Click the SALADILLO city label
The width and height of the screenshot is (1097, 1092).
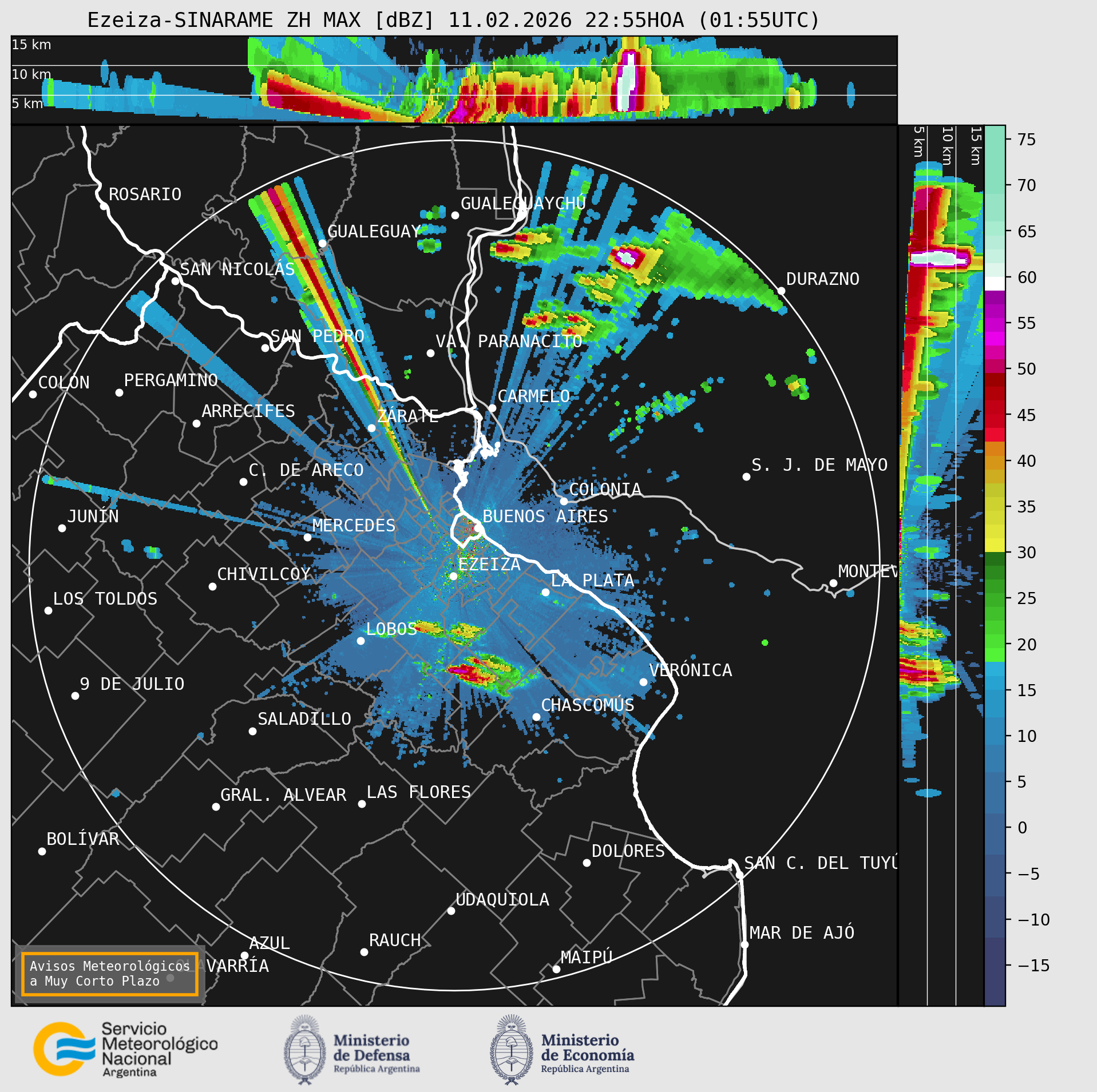click(x=304, y=719)
